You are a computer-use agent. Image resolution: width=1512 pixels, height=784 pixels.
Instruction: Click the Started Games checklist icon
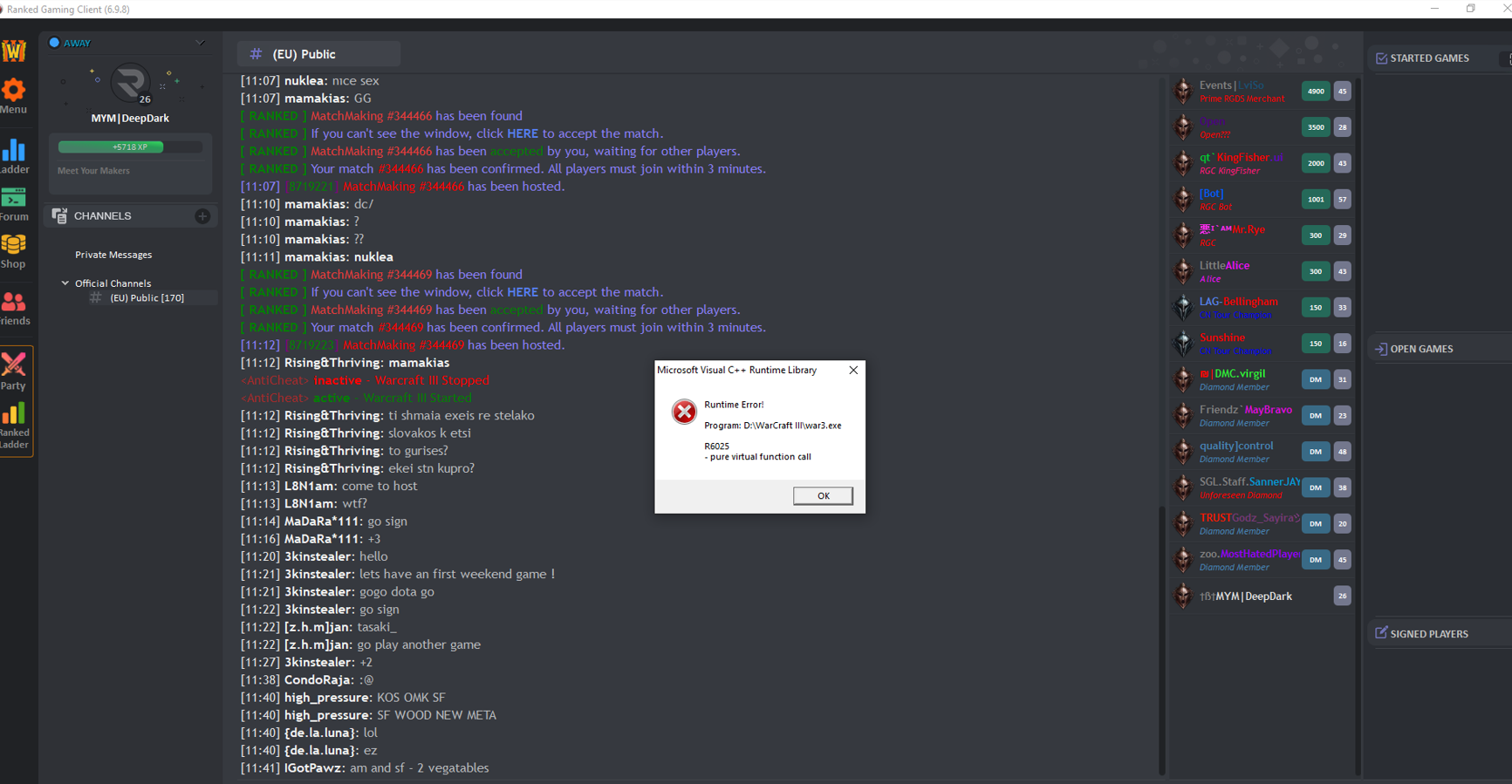(x=1381, y=58)
